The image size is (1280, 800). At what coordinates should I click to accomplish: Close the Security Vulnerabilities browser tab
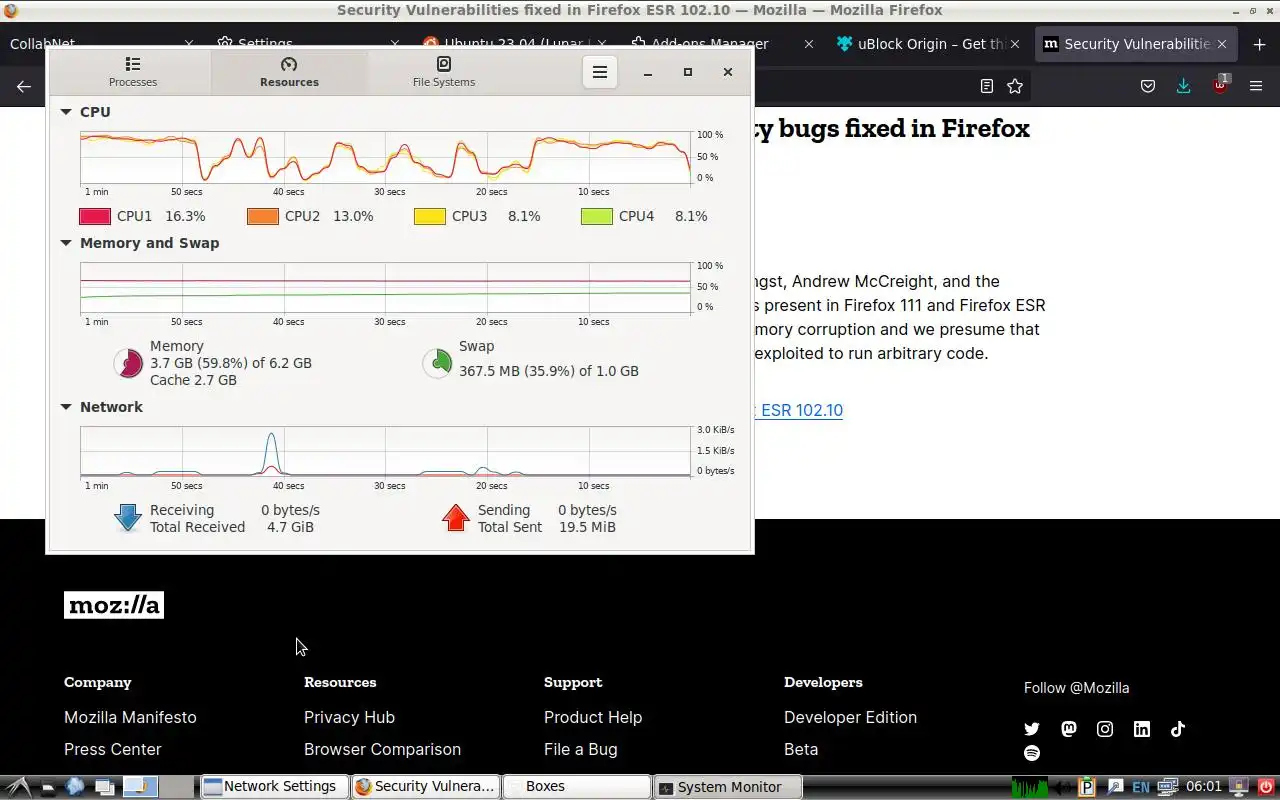click(1222, 44)
